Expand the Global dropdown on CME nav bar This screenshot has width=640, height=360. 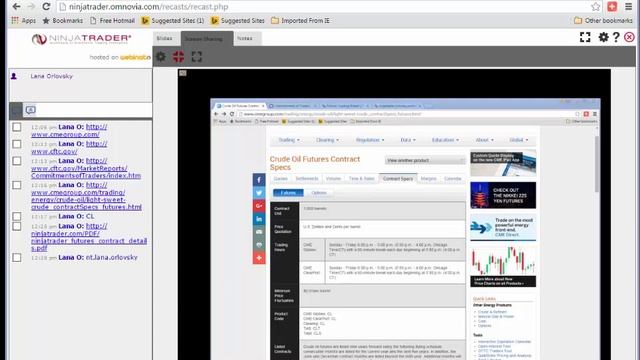[519, 140]
